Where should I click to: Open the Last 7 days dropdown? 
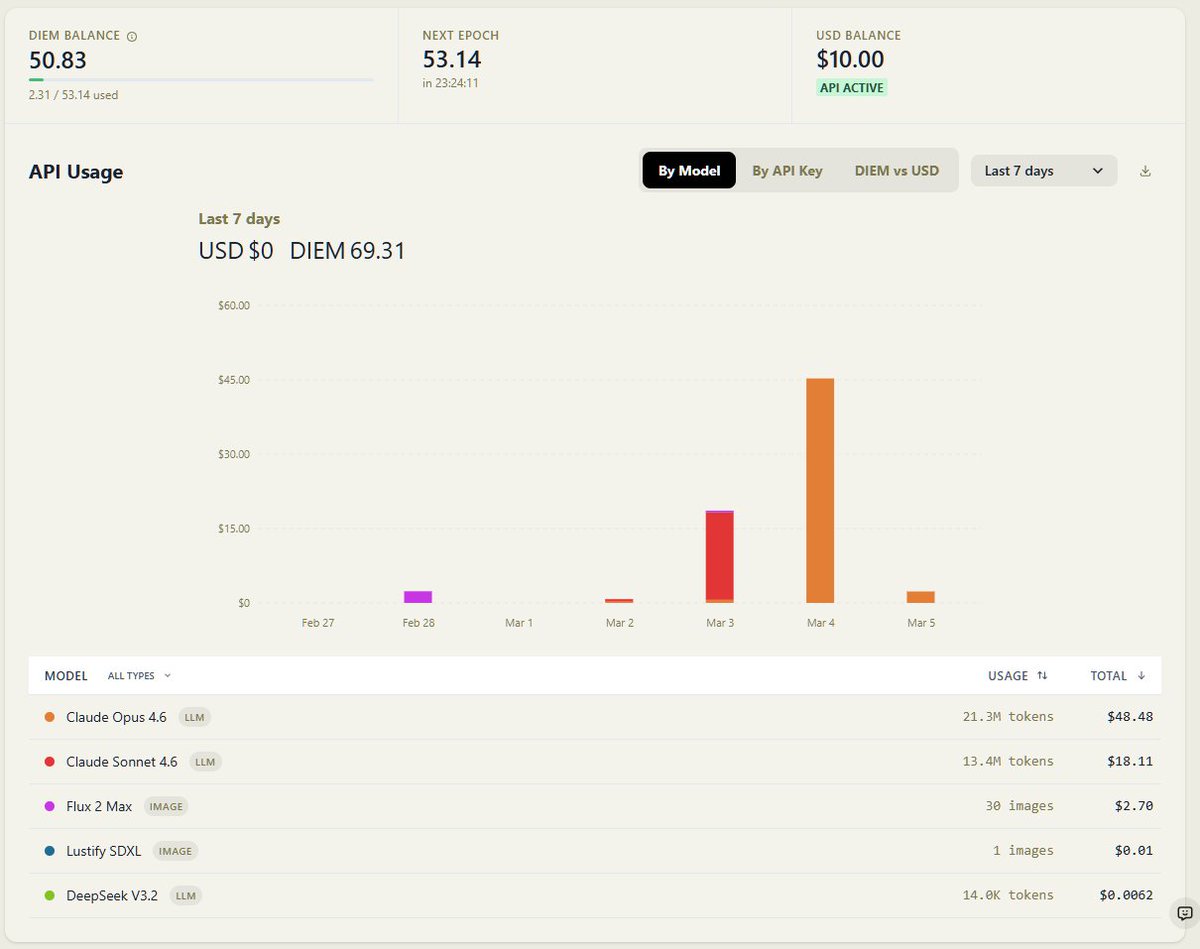point(1044,171)
